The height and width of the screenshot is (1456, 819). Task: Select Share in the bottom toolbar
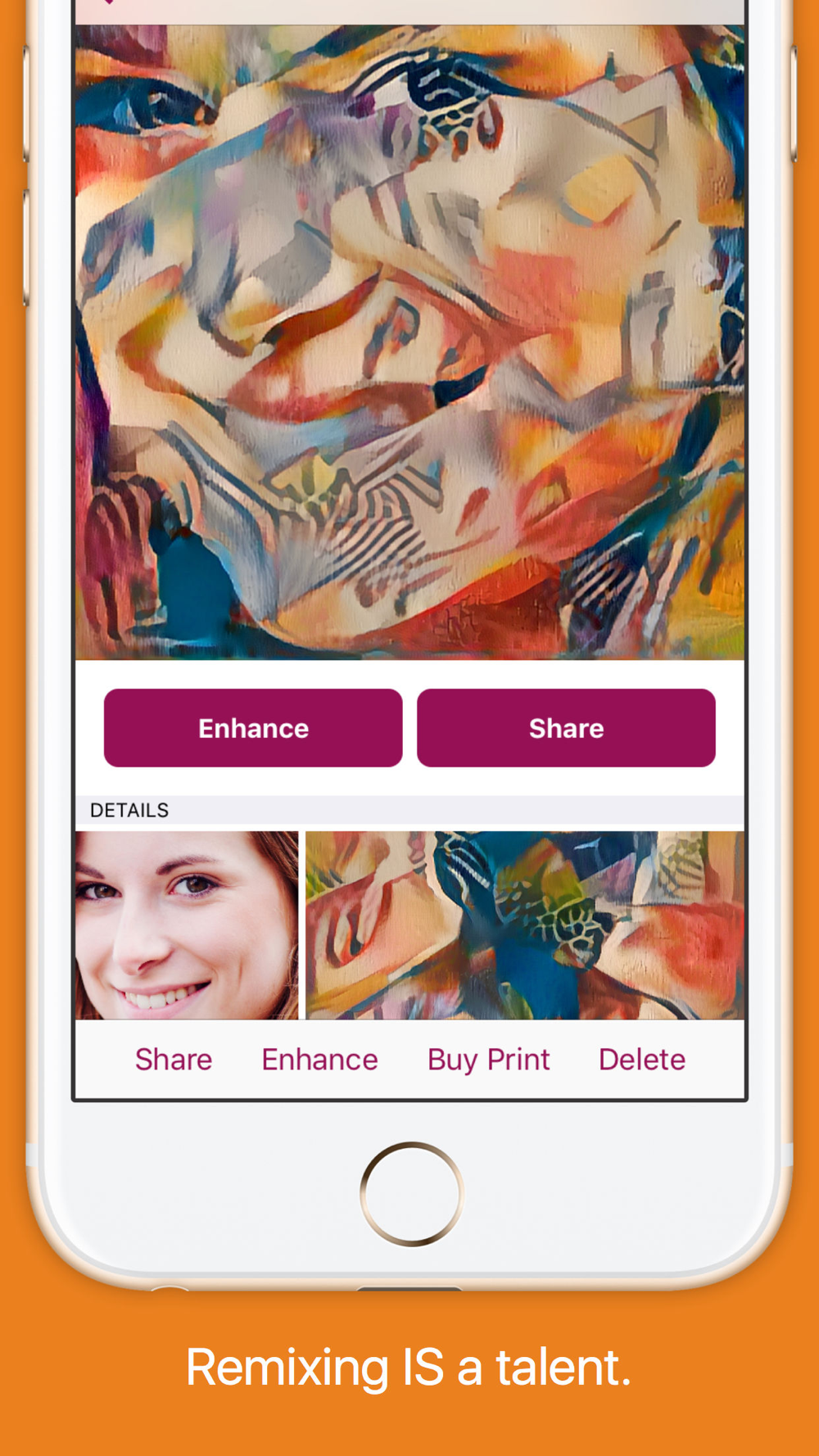click(x=174, y=1060)
